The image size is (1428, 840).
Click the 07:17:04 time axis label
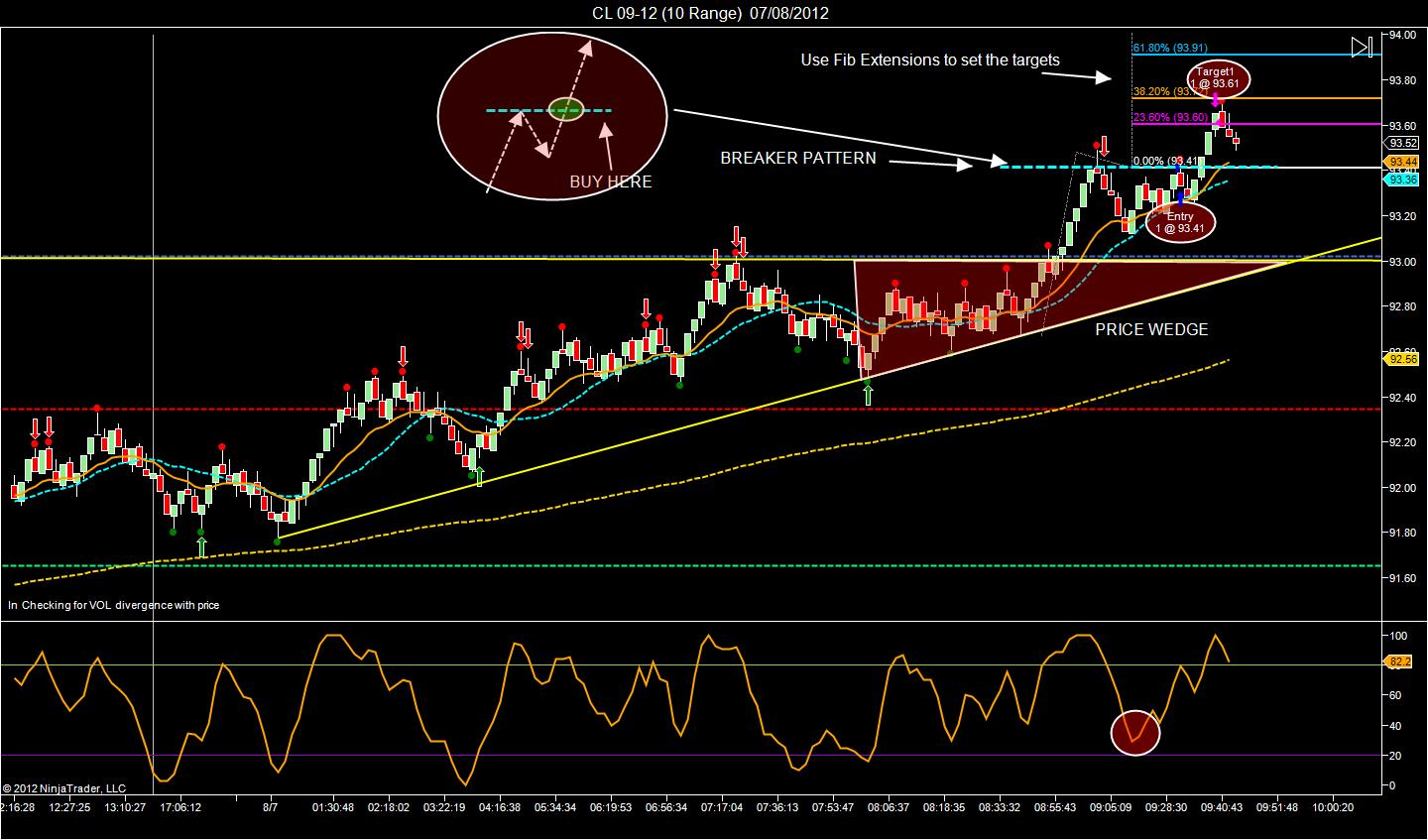(722, 807)
